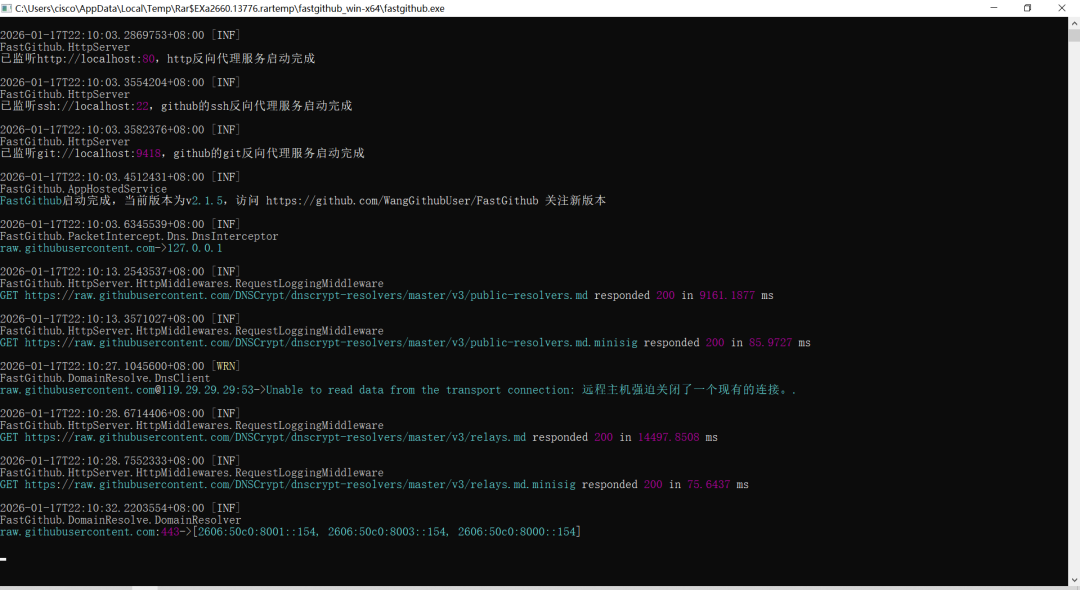Click the vertical scrollbar thumb
This screenshot has height=590, width=1080.
click(1074, 35)
